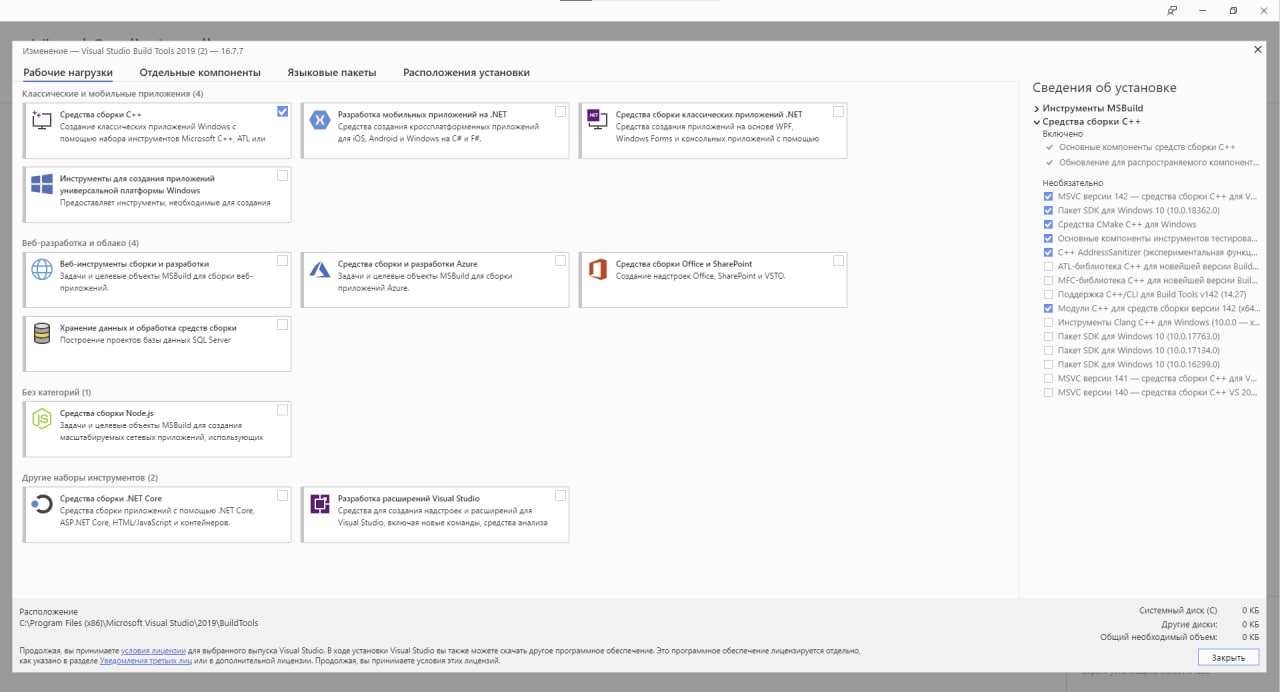Uncheck the 'Средства сборки C++' workload checkbox
This screenshot has width=1280, height=692.
(282, 111)
